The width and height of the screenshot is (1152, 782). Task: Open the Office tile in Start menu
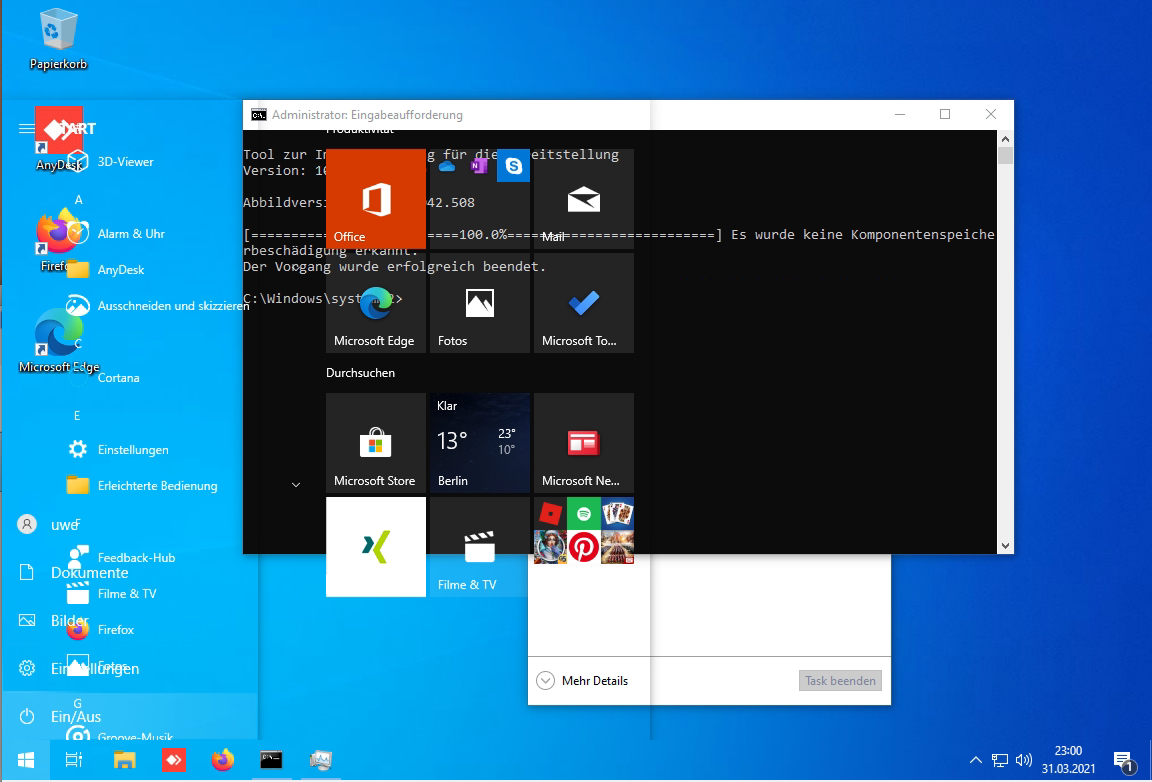[375, 198]
